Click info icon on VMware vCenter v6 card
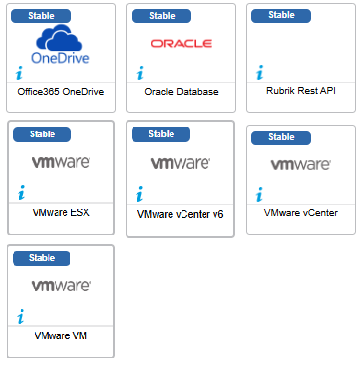 pyautogui.click(x=140, y=194)
